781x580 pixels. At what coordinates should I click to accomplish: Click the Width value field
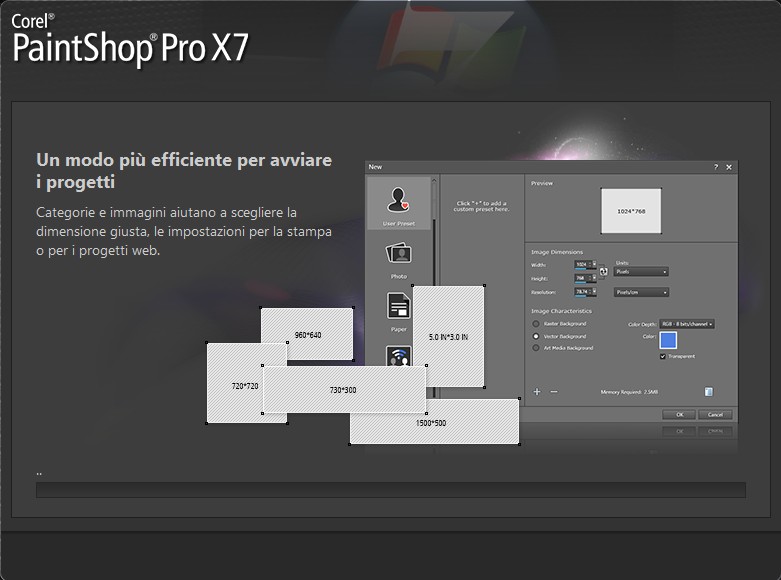click(x=582, y=265)
